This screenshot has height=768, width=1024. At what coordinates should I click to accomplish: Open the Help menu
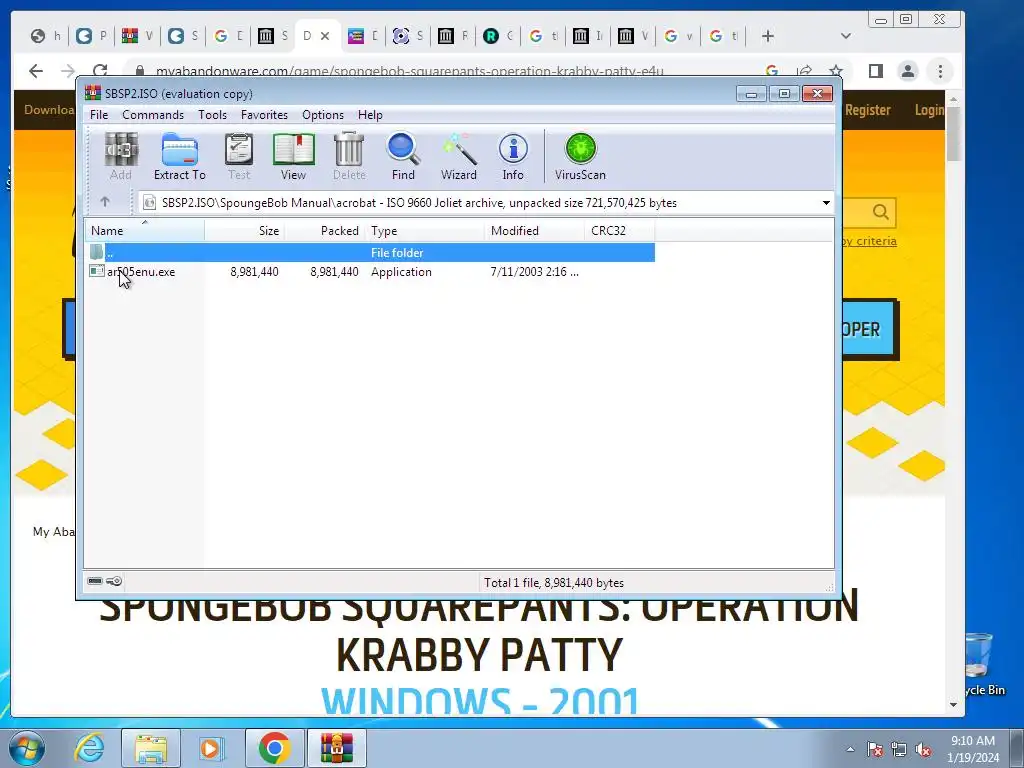(x=370, y=115)
